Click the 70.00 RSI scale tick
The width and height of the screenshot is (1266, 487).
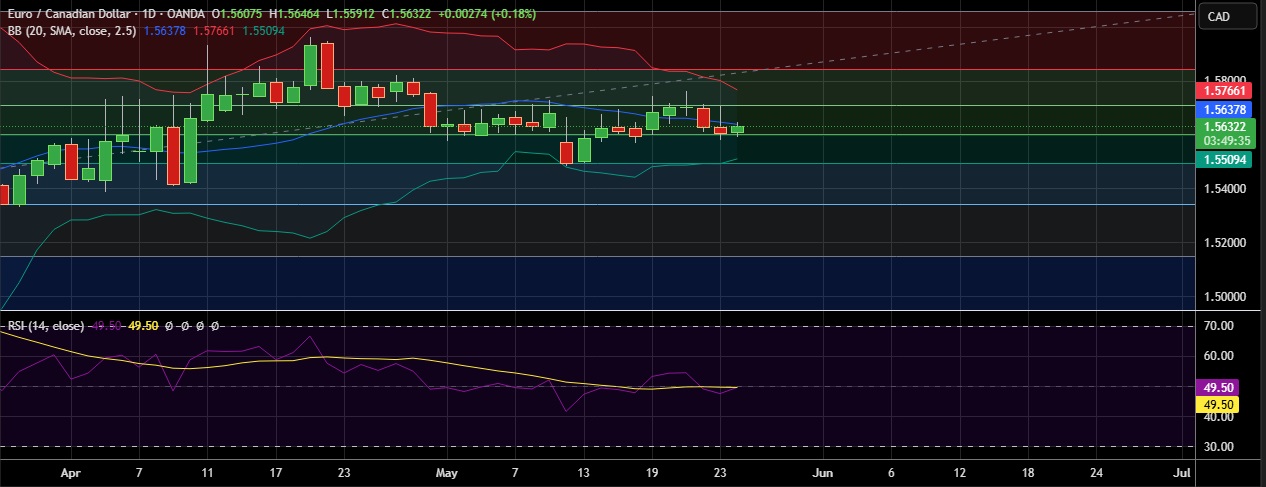coord(1218,326)
